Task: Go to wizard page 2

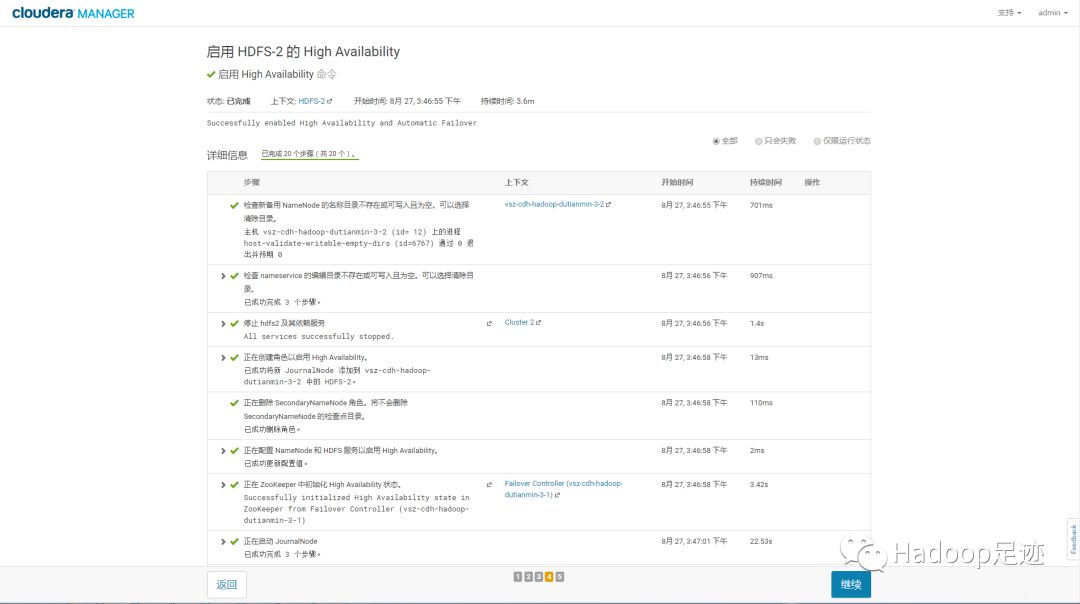Action: 528,577
